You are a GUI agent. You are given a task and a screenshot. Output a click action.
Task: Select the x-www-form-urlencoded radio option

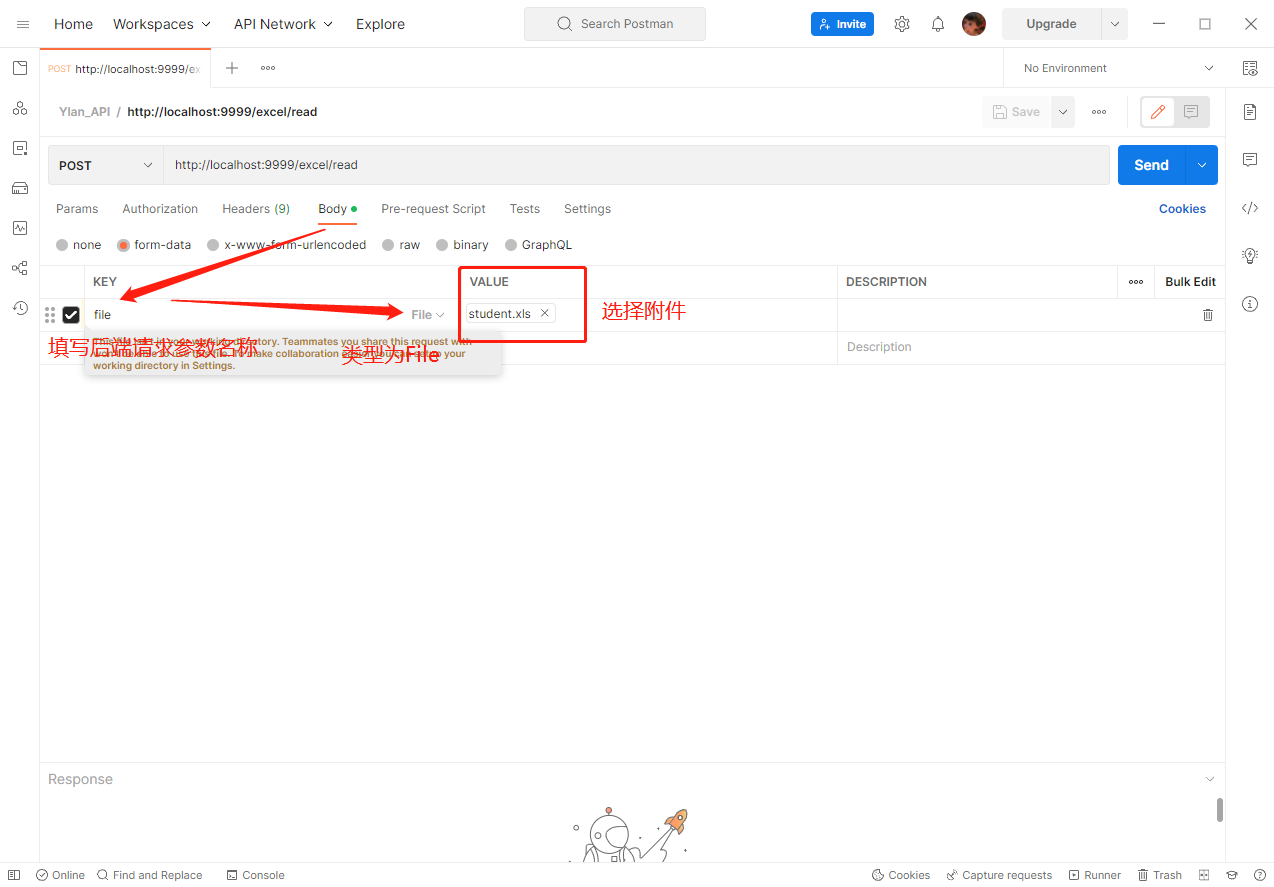point(213,245)
